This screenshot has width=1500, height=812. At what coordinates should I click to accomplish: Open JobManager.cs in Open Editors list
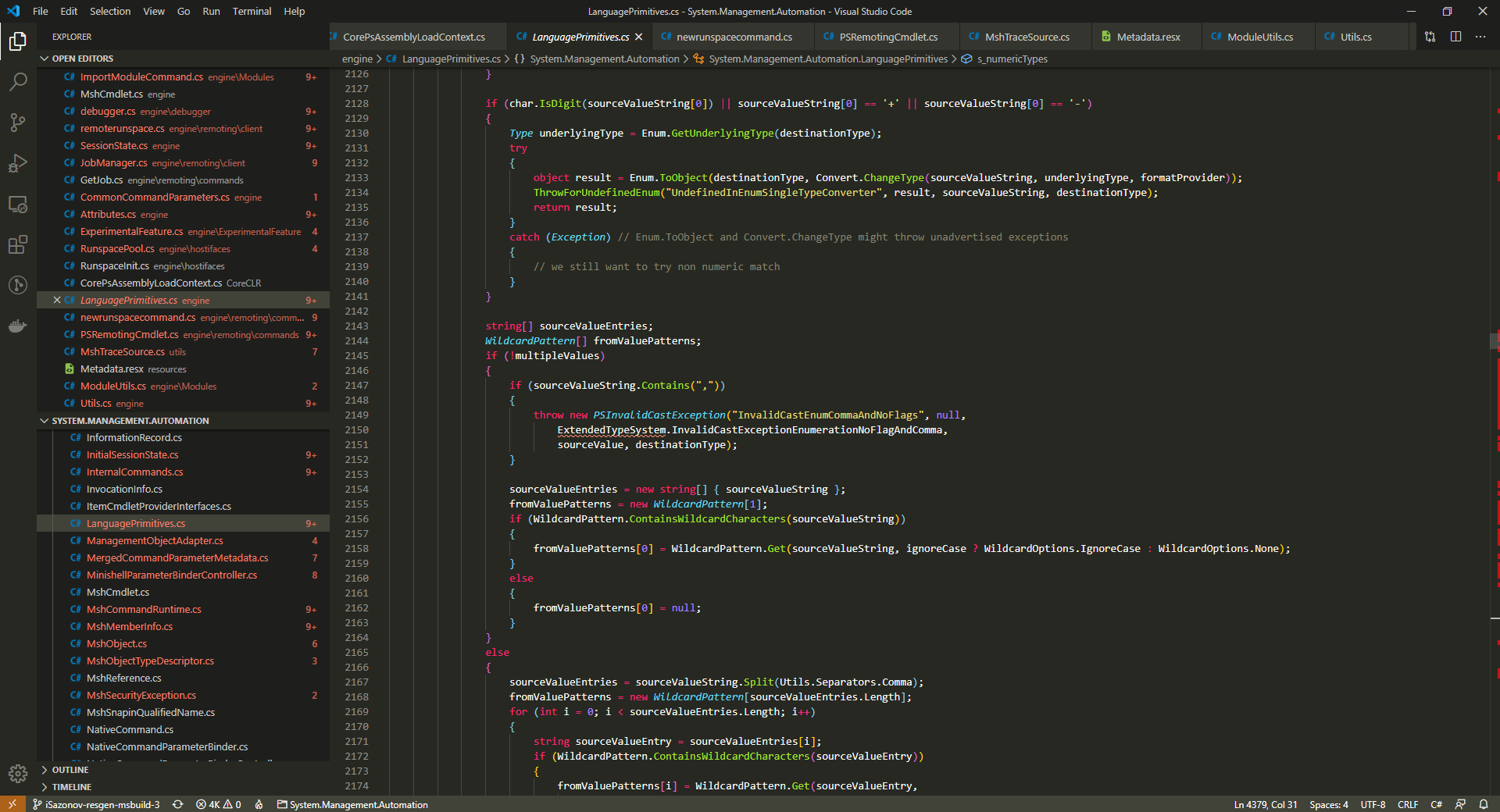click(184, 162)
